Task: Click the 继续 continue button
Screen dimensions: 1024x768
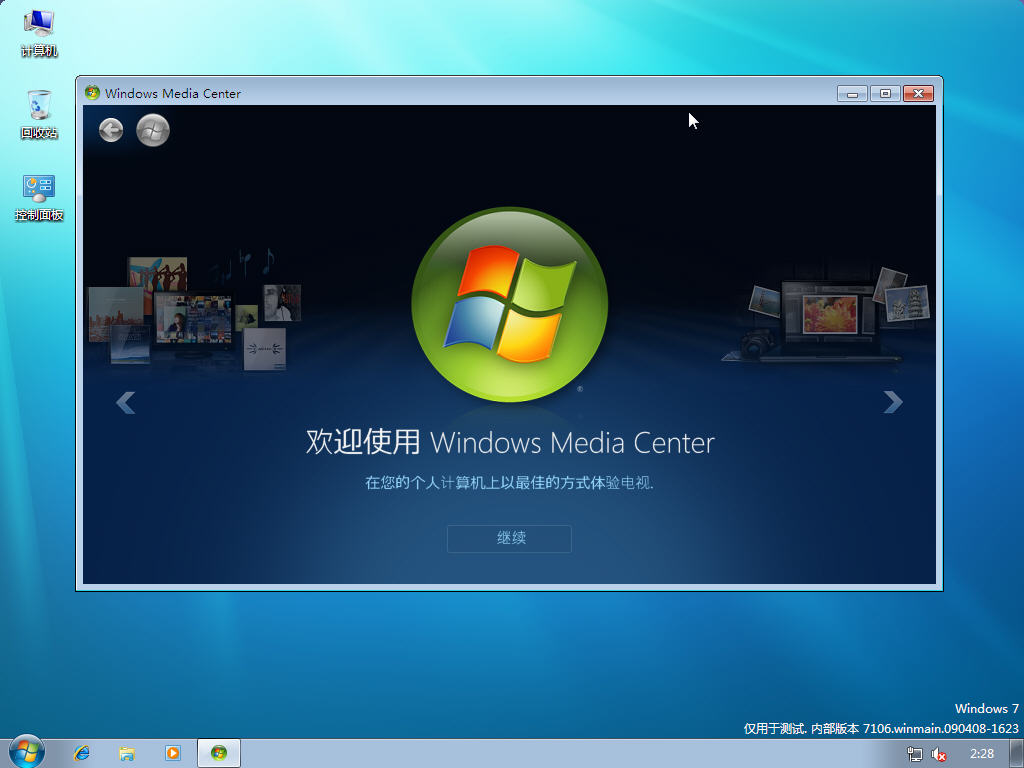Action: [x=509, y=539]
